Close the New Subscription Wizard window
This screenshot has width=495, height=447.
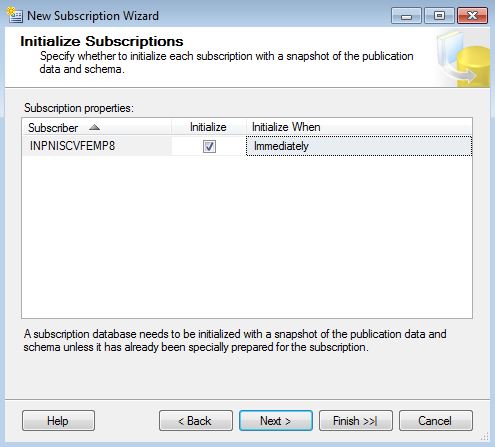point(472,16)
